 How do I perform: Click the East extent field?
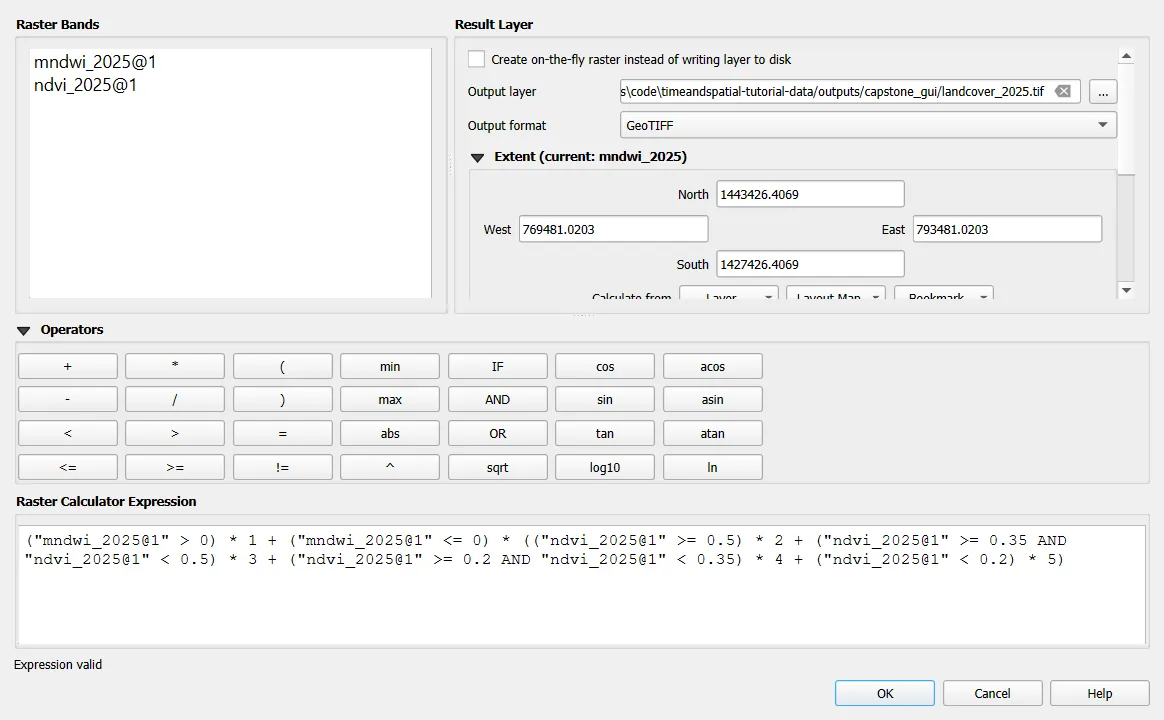(x=1007, y=229)
